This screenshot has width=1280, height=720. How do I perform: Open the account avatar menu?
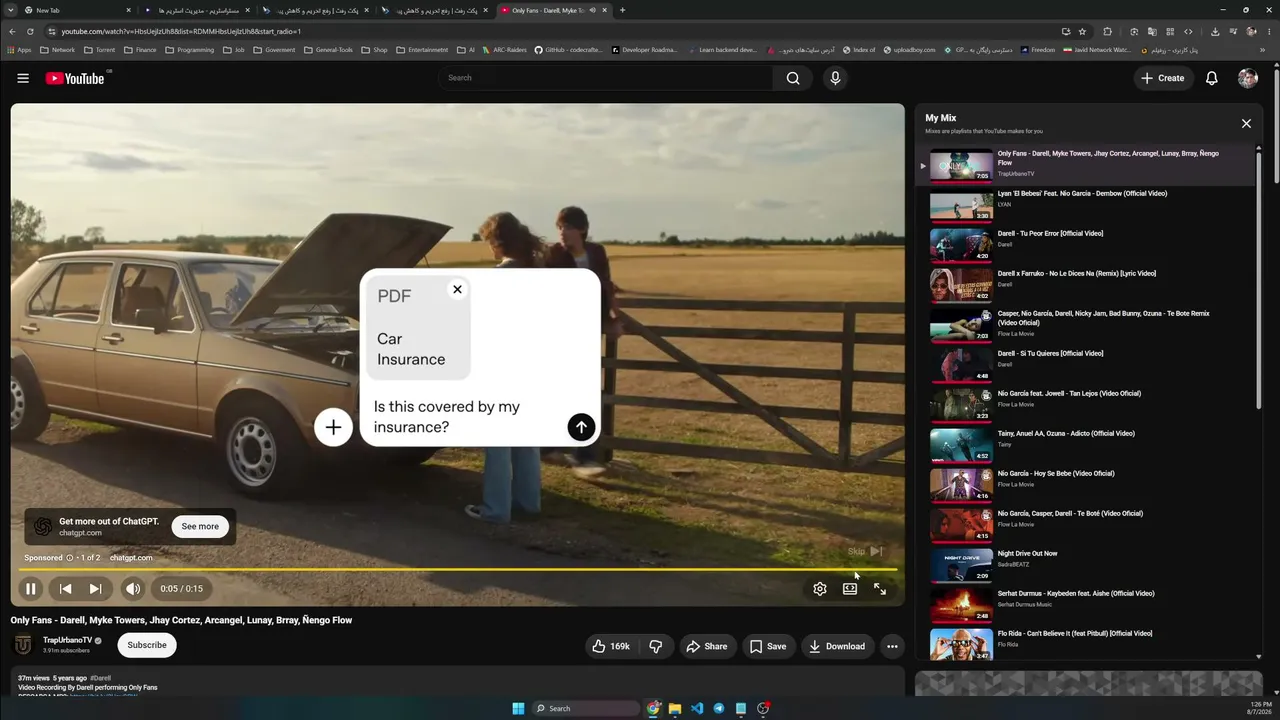tap(1248, 78)
